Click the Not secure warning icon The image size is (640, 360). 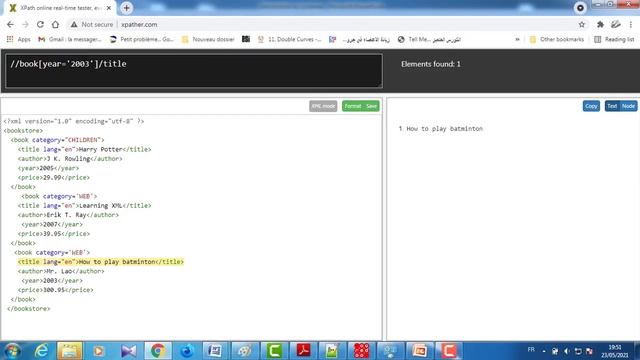(74, 24)
